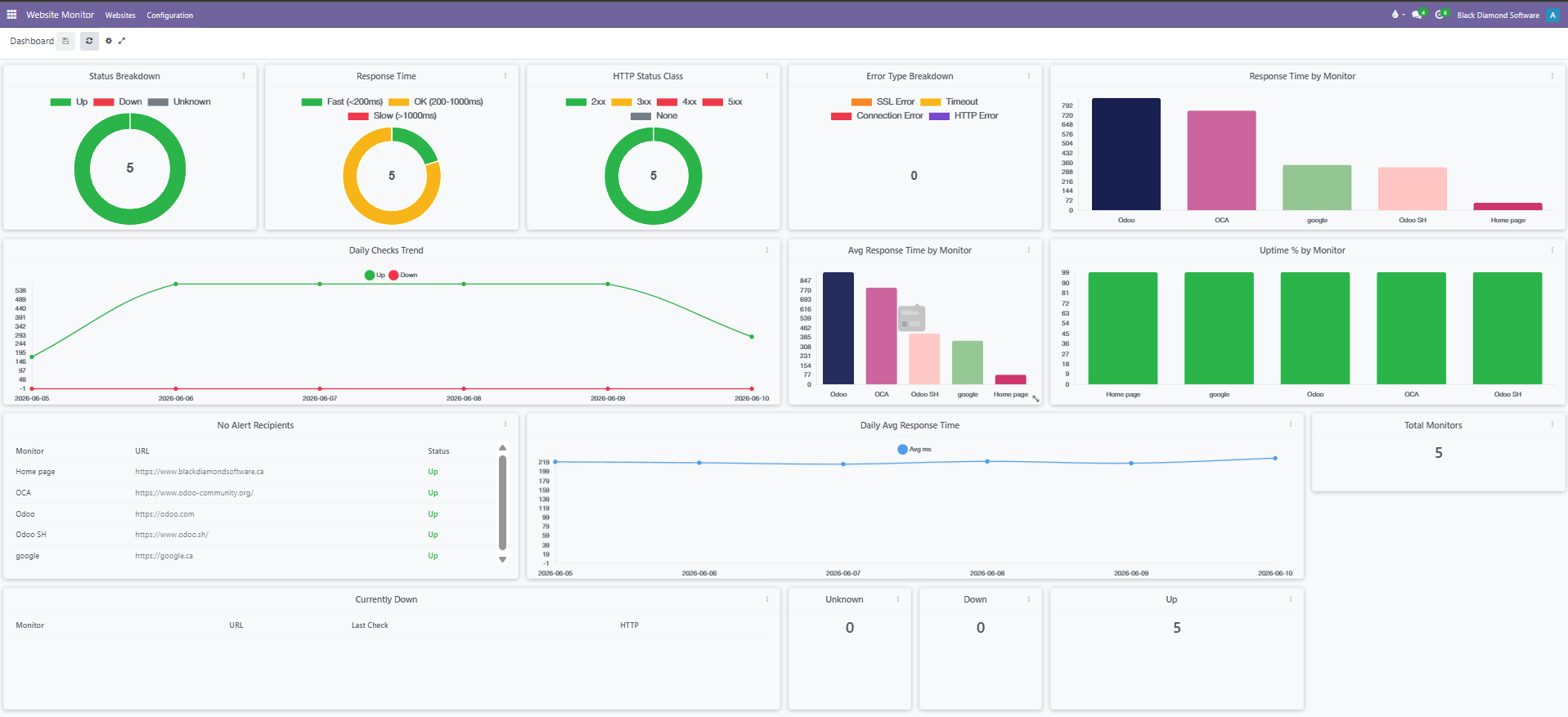Open blackdiamondsoftware.ca URL
The width and height of the screenshot is (1568, 717).
pos(200,472)
